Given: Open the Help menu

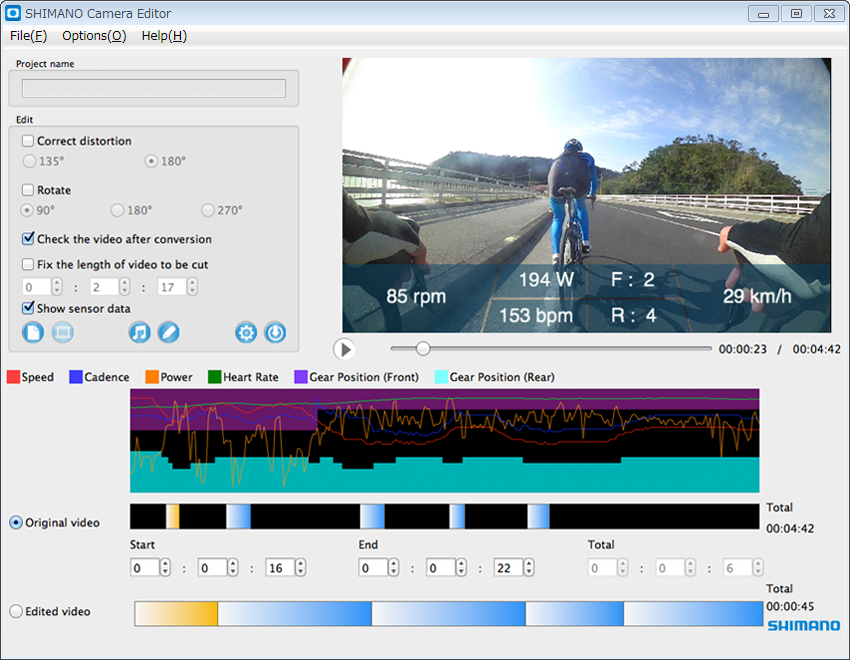Looking at the screenshot, I should pyautogui.click(x=164, y=36).
